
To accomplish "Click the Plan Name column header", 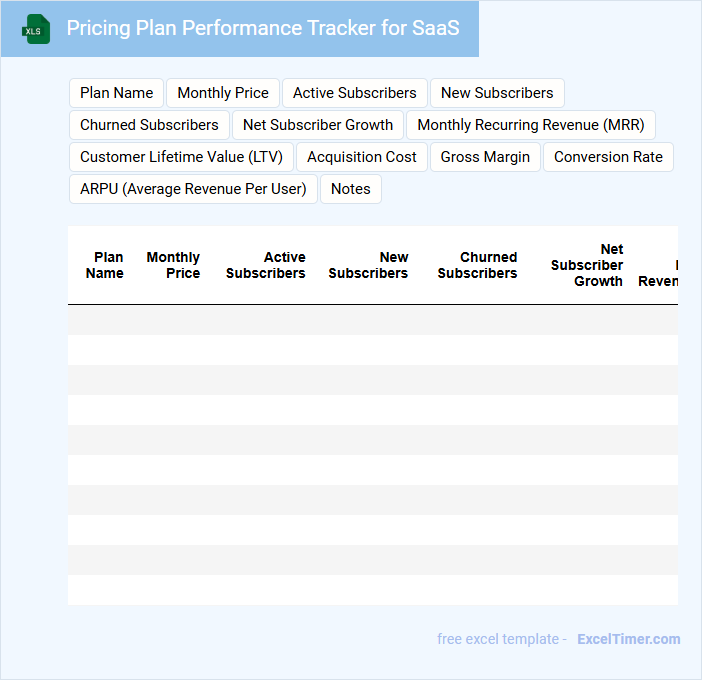I will [x=105, y=265].
